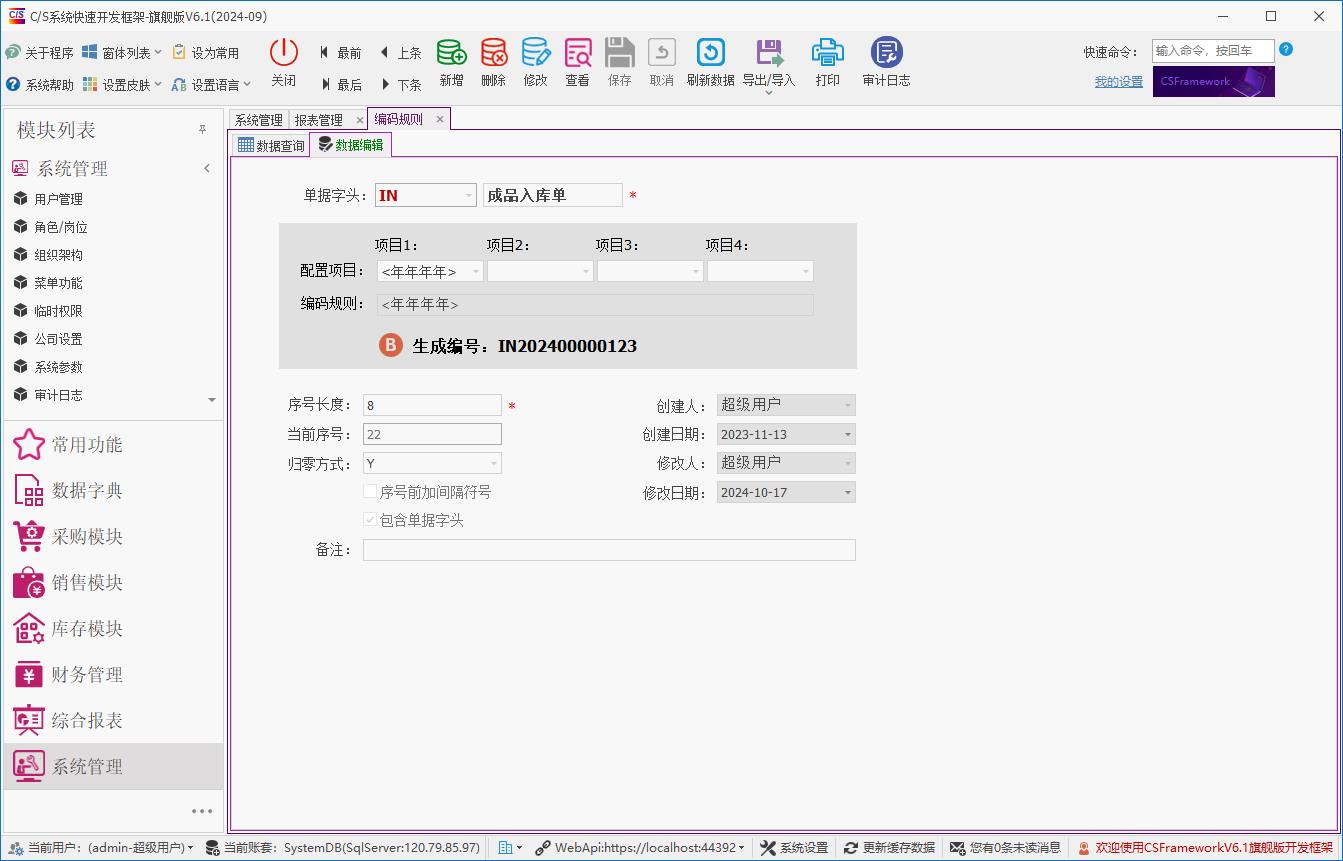
Task: Click the 刷新数据 (Refresh) toolbar icon
Action: pyautogui.click(x=710, y=62)
